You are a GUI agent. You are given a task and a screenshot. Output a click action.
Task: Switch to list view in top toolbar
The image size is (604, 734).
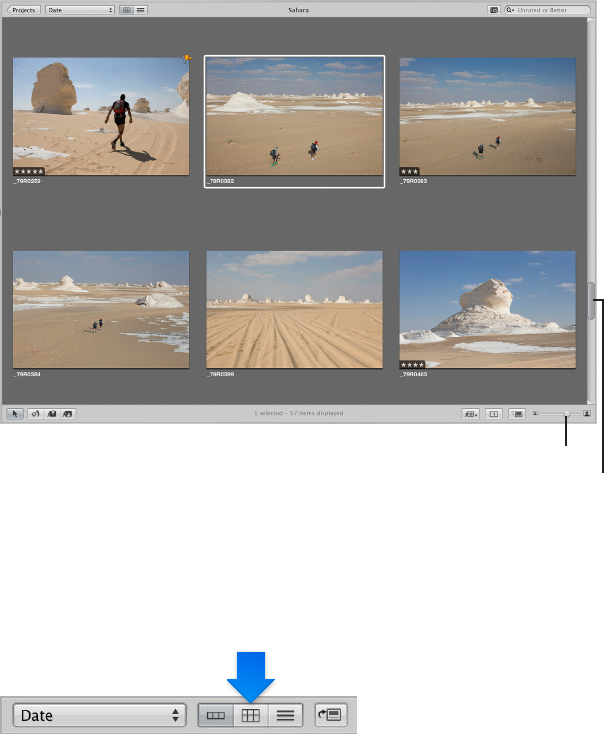pos(140,10)
